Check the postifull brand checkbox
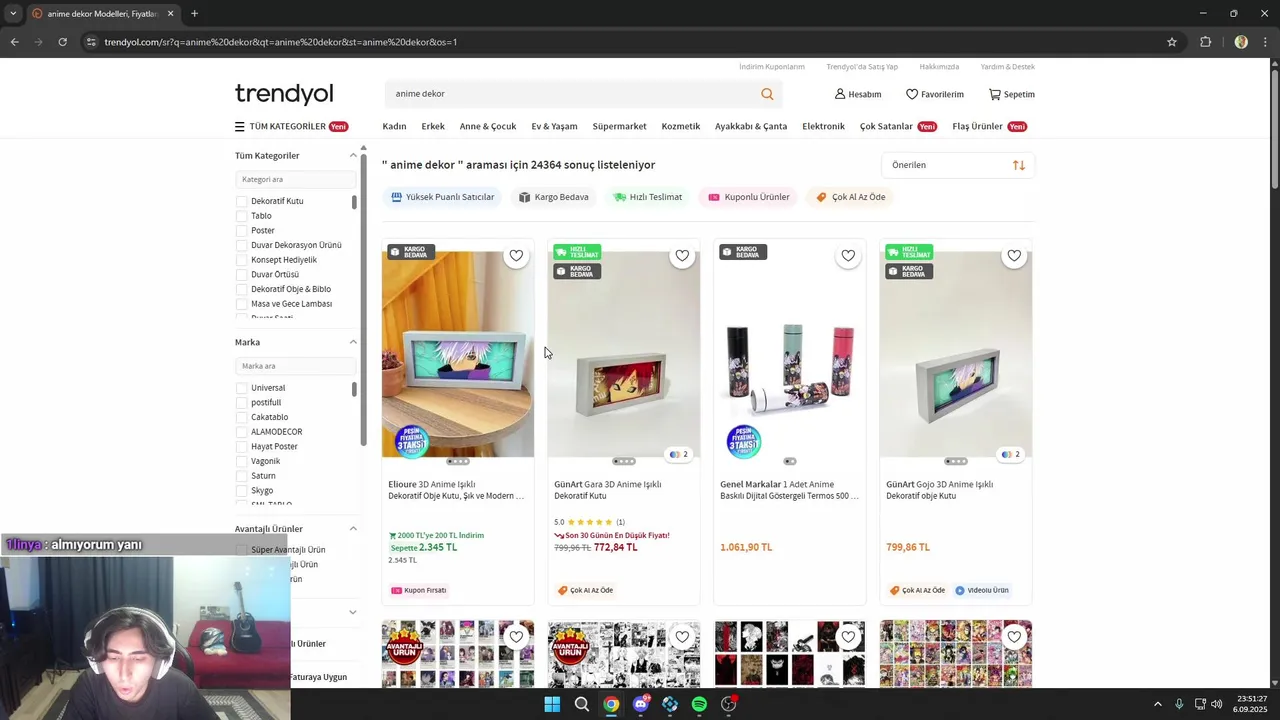The image size is (1280, 720). click(241, 403)
